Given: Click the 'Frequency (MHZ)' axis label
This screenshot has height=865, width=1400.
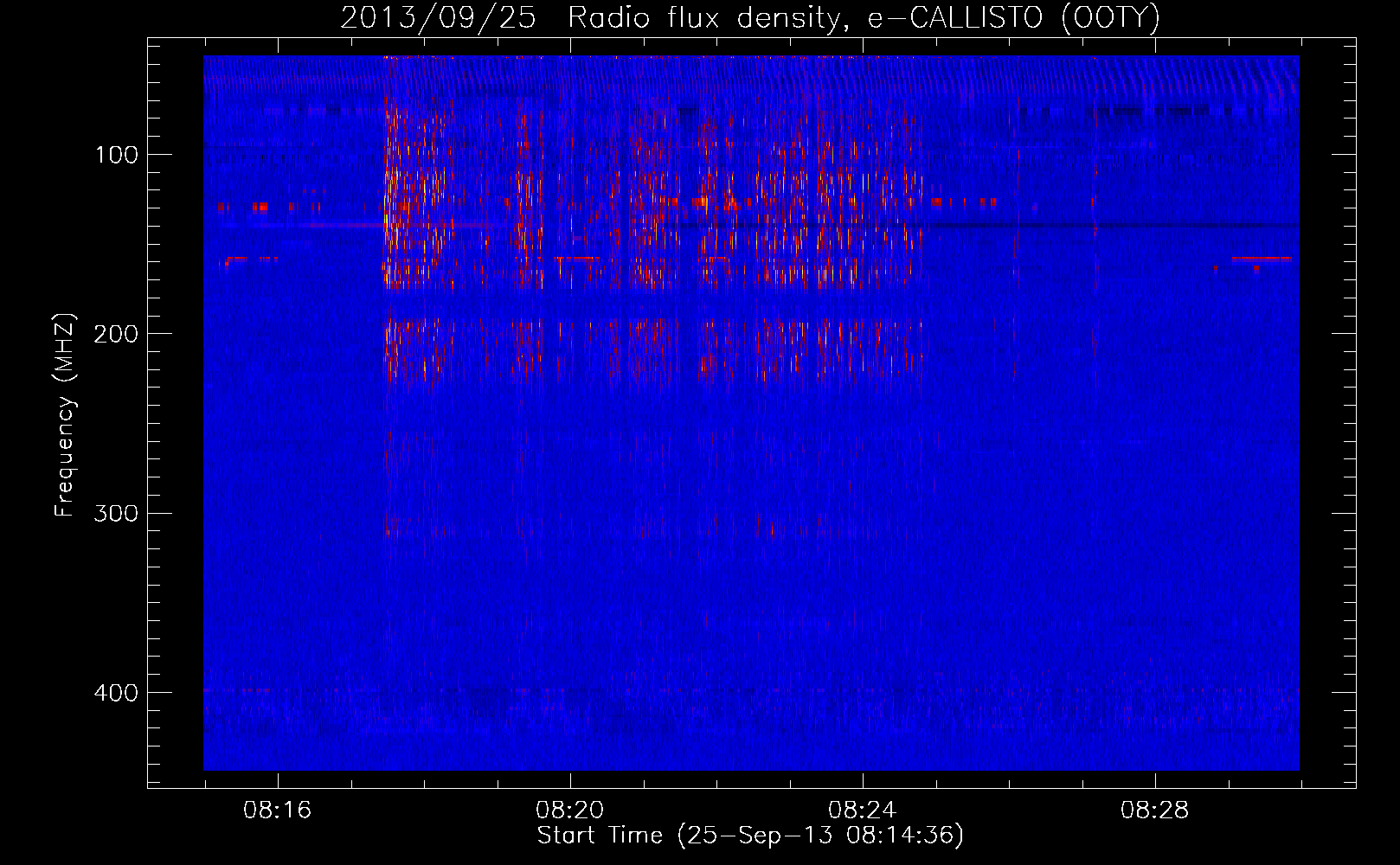Looking at the screenshot, I should (x=66, y=415).
